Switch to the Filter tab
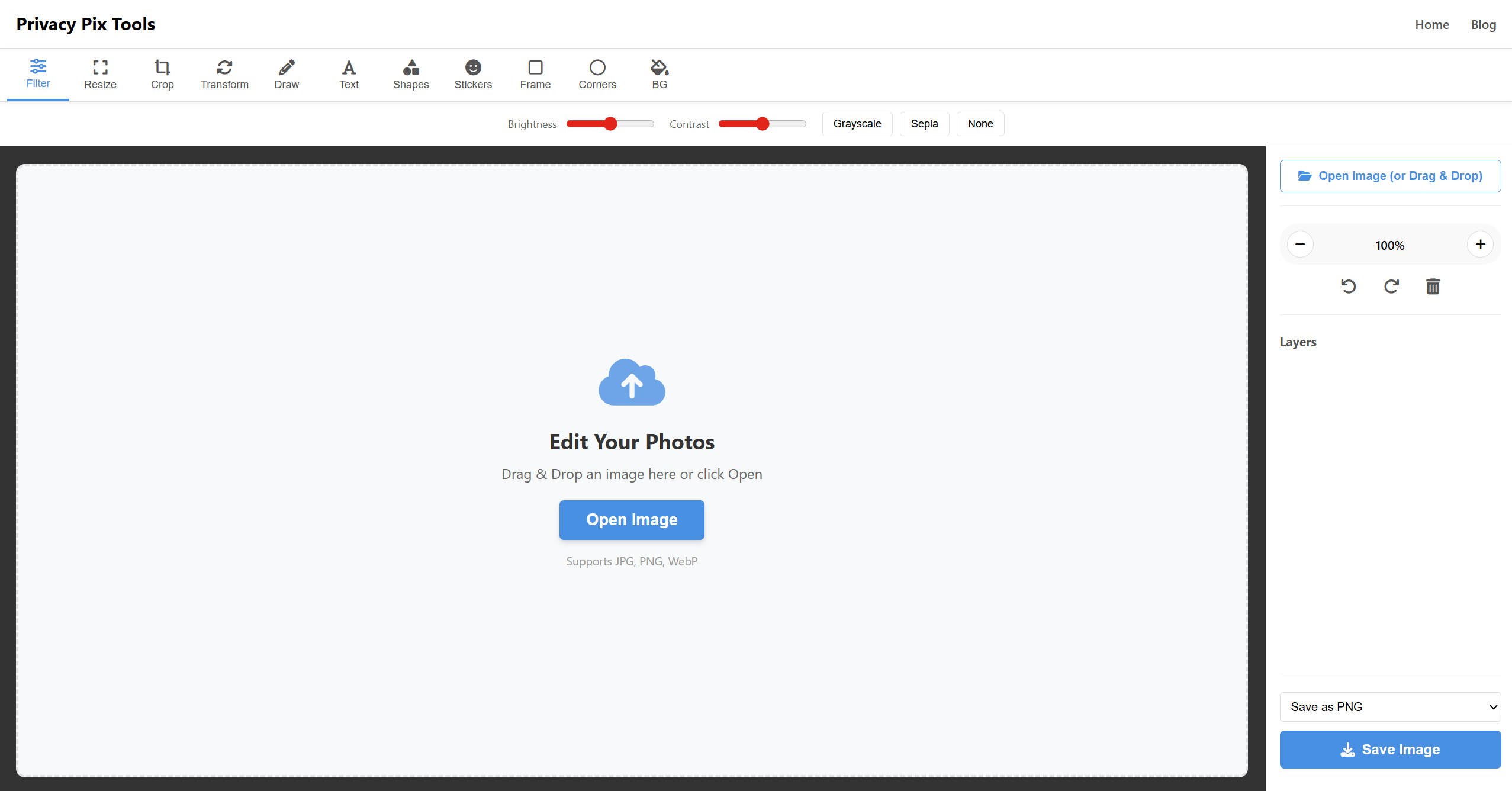 click(38, 75)
